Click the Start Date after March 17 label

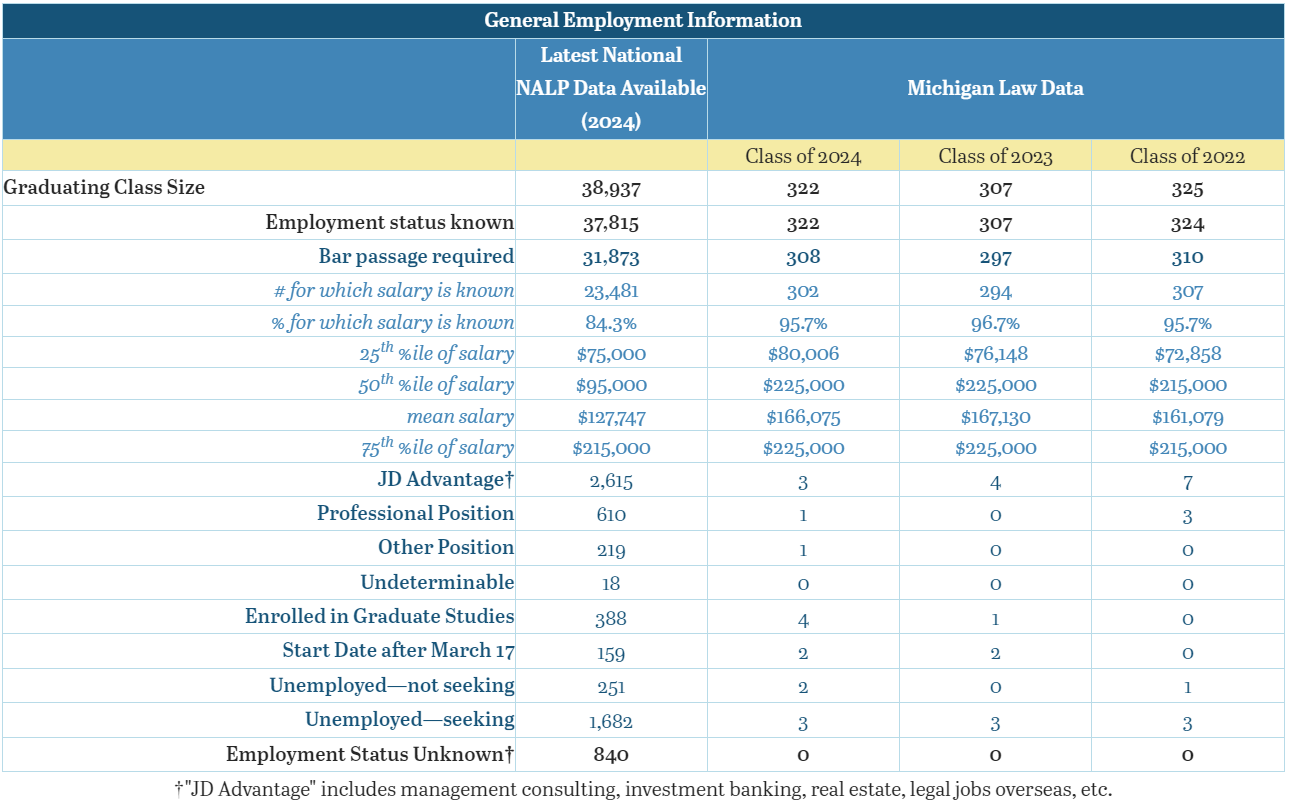point(399,651)
